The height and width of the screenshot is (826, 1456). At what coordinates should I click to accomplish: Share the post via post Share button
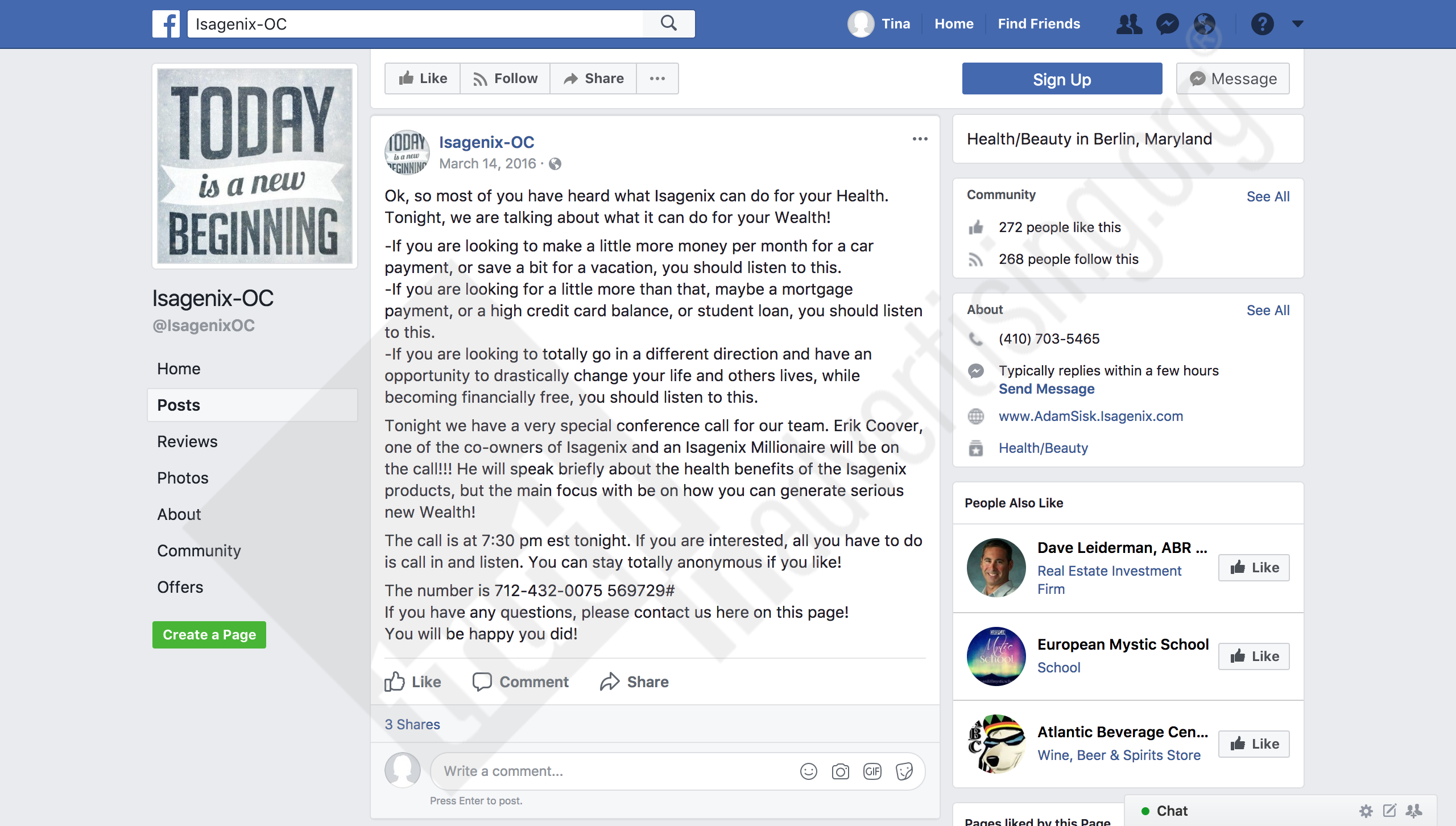(634, 682)
